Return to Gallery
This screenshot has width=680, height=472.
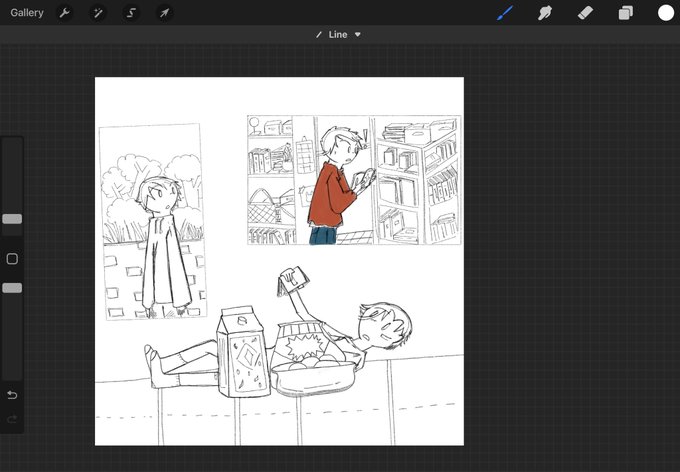[27, 13]
